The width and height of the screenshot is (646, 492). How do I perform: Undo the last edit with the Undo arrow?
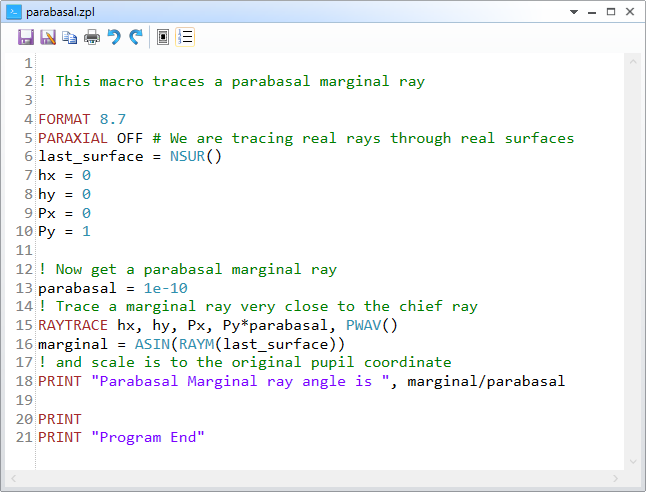(x=114, y=37)
